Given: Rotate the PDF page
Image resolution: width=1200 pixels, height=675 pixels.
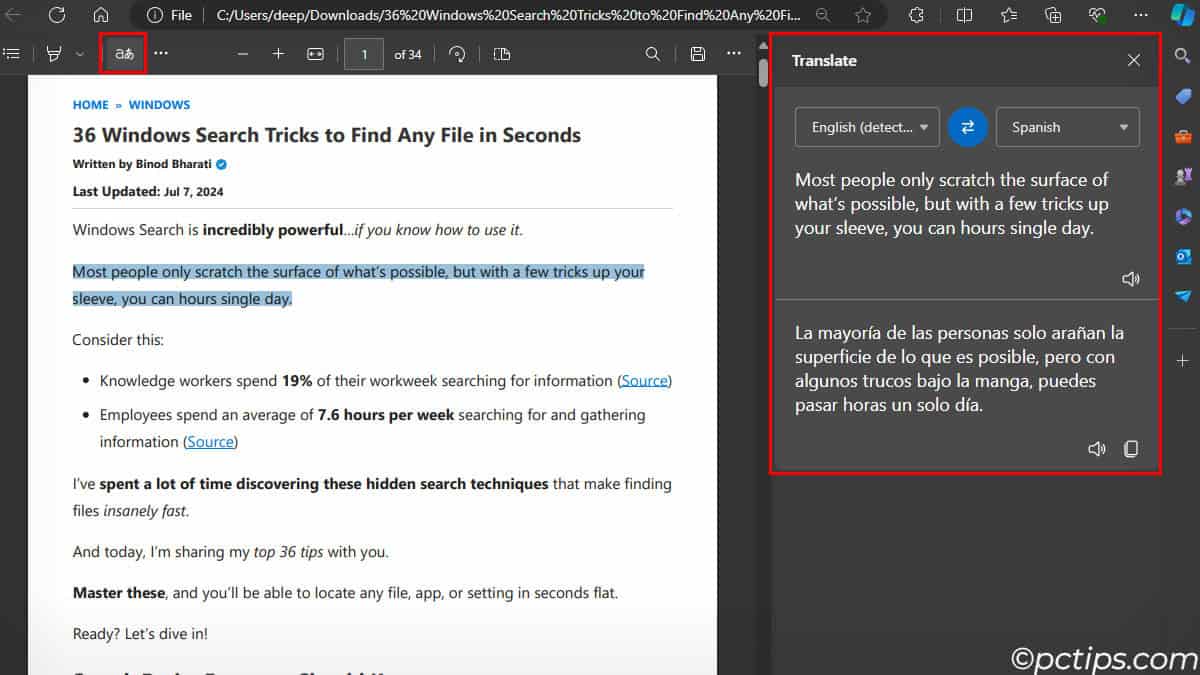Looking at the screenshot, I should tap(457, 54).
